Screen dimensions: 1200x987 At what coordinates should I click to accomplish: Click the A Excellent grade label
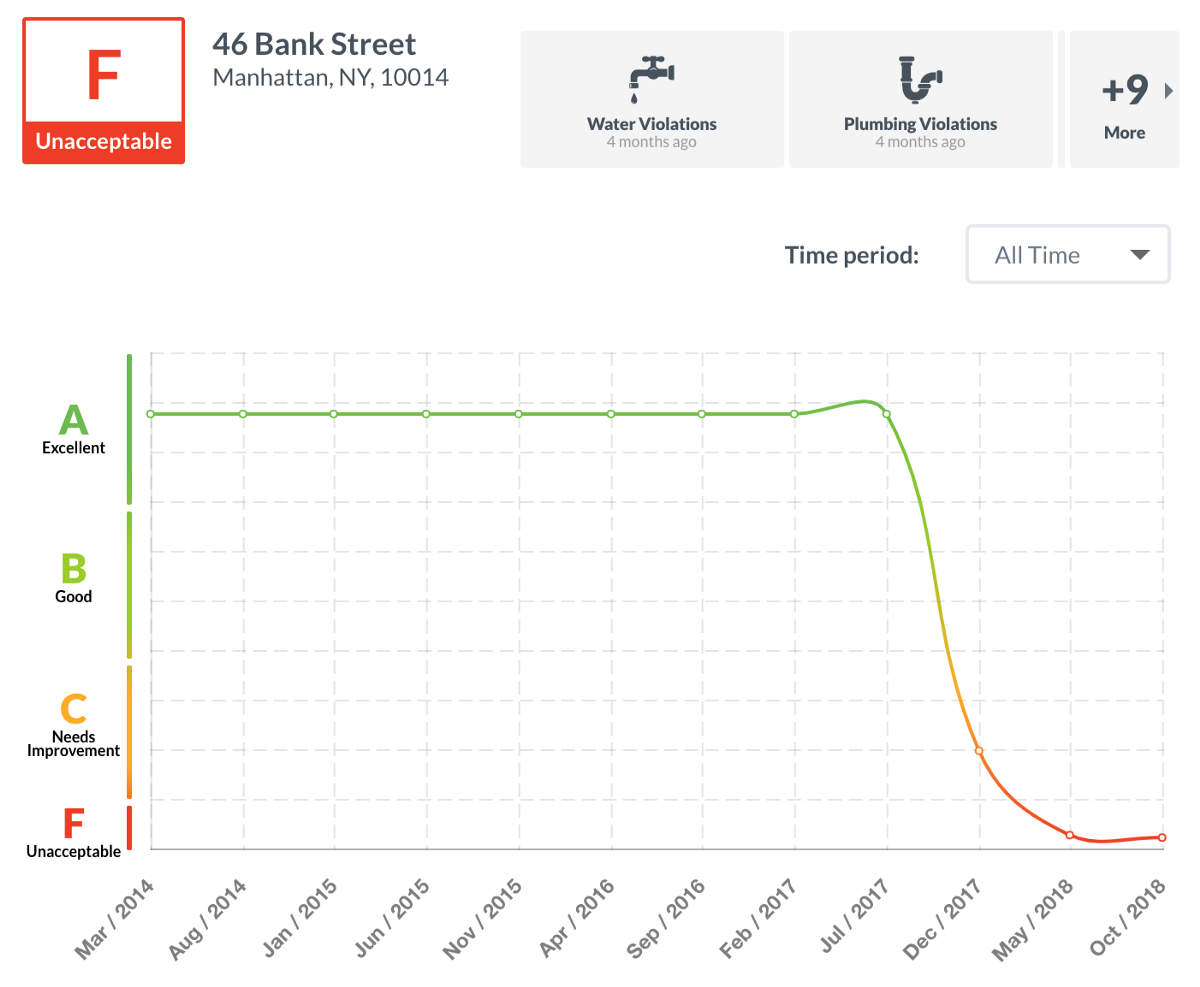(73, 429)
